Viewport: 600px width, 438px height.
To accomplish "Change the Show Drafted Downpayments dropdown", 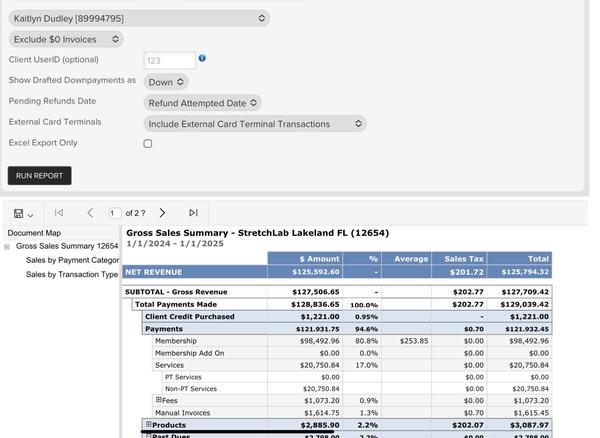I will click(x=165, y=82).
